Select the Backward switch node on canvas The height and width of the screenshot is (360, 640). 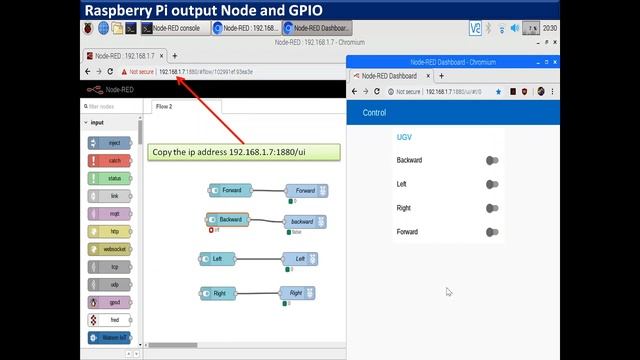(x=227, y=220)
